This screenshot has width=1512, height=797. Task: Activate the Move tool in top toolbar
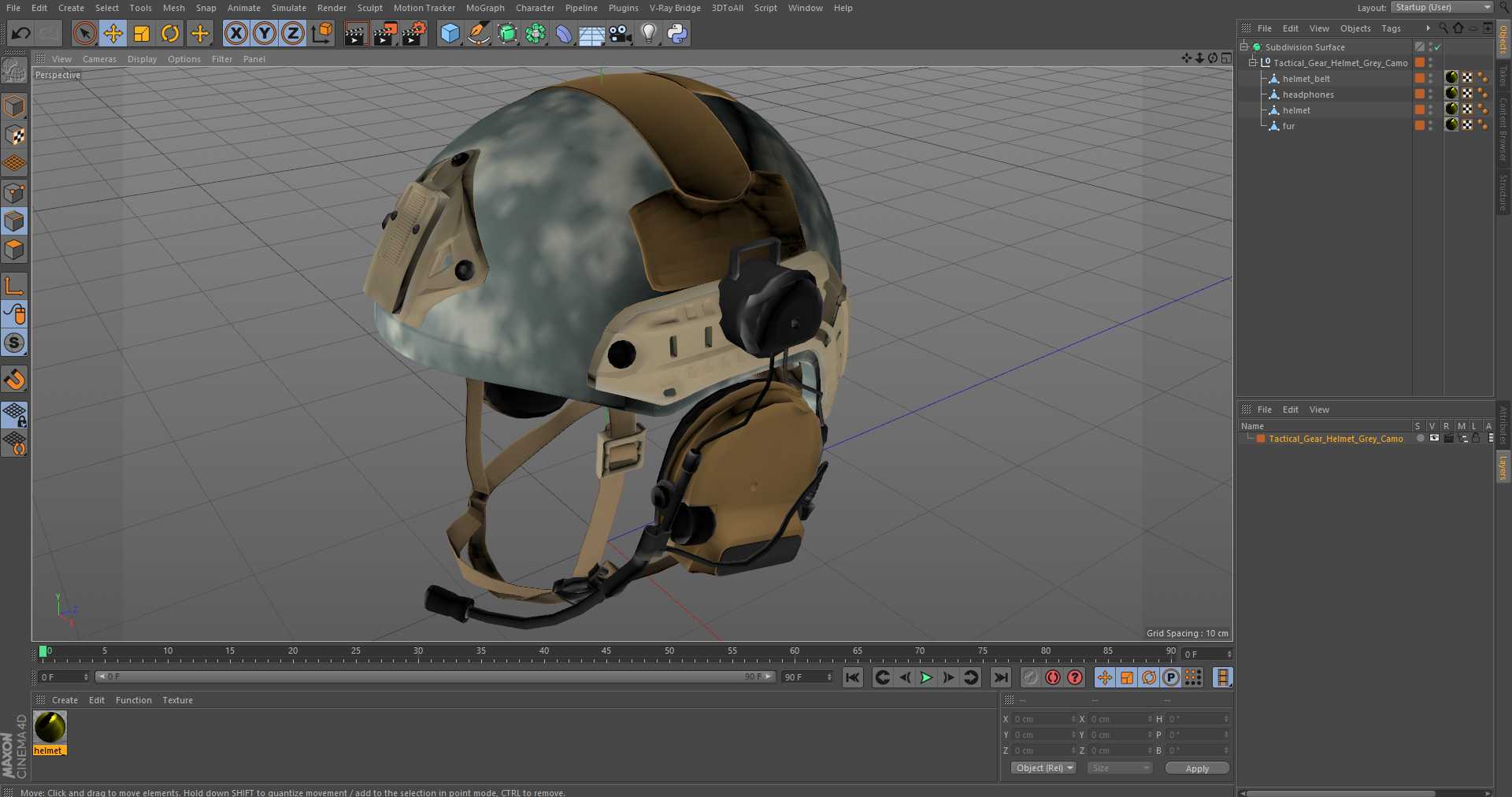tap(113, 33)
